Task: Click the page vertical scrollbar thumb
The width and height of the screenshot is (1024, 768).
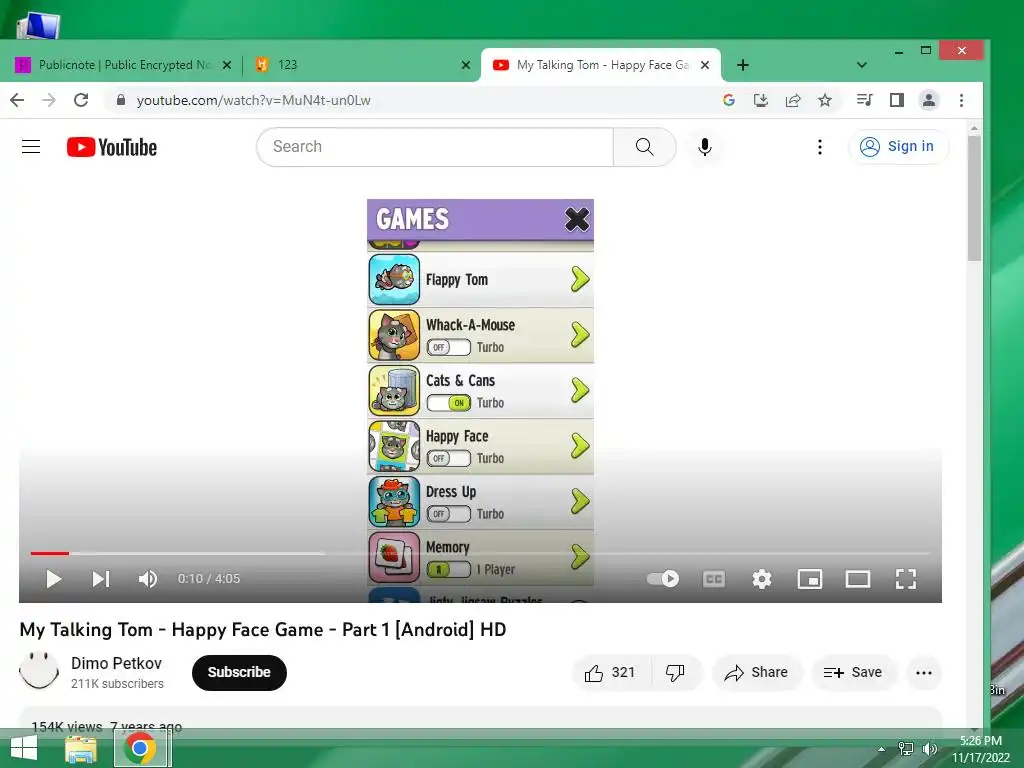Action: tap(974, 198)
